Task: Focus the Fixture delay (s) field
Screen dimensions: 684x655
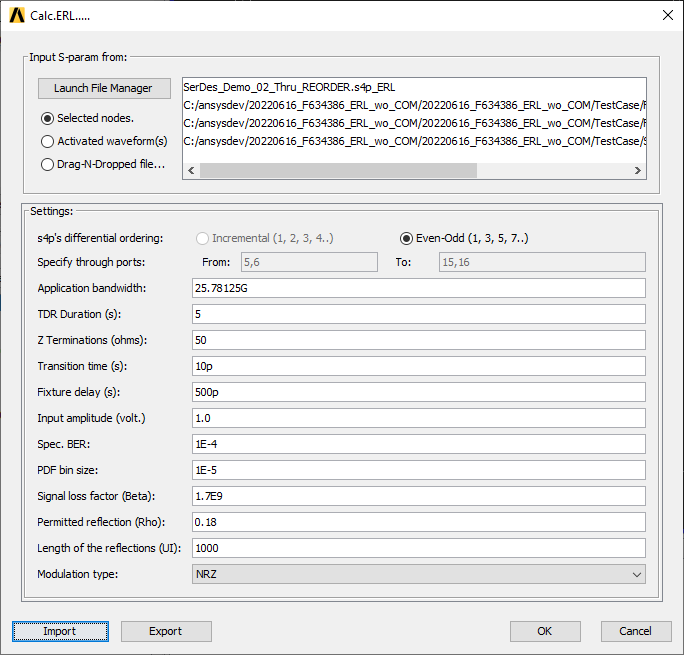Action: click(x=419, y=392)
